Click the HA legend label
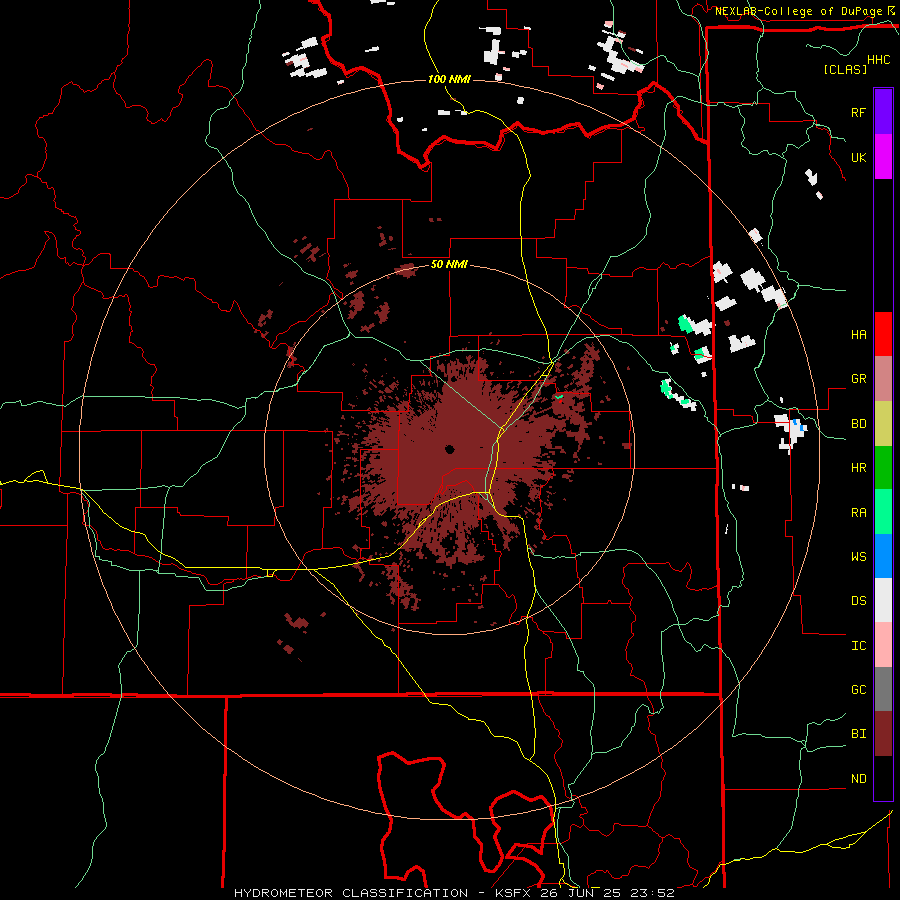 (x=858, y=335)
